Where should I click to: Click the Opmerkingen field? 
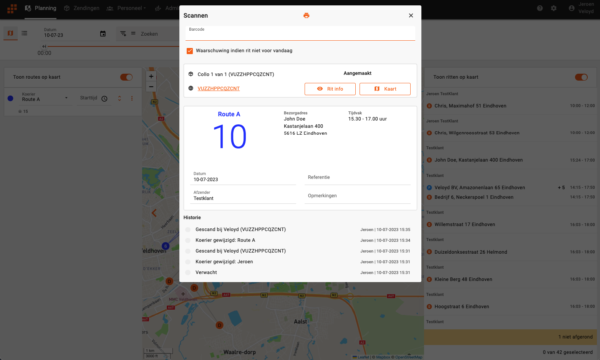(357, 196)
